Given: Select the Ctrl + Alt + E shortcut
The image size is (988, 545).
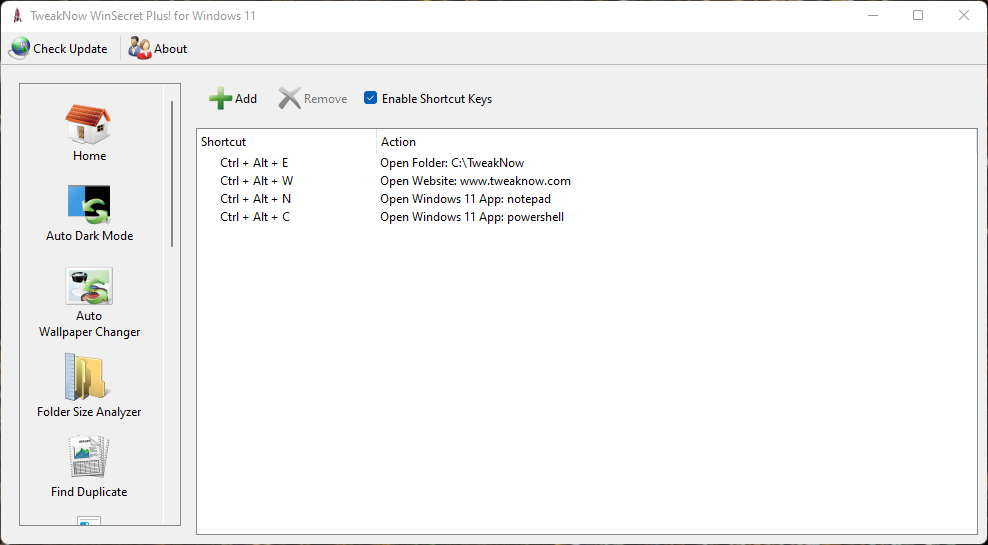Looking at the screenshot, I should tap(254, 163).
